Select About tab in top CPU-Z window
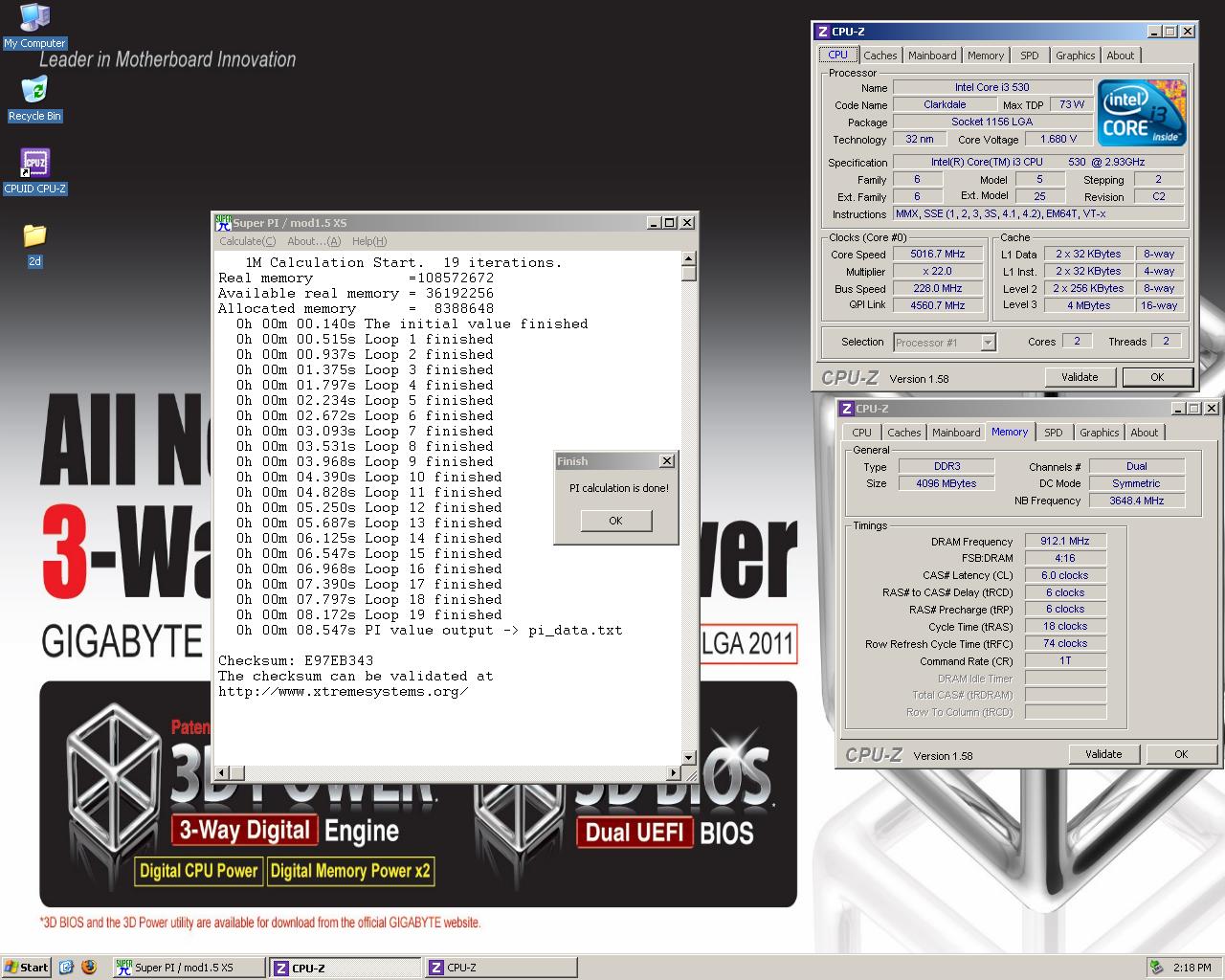The width and height of the screenshot is (1225, 980). click(x=1120, y=56)
